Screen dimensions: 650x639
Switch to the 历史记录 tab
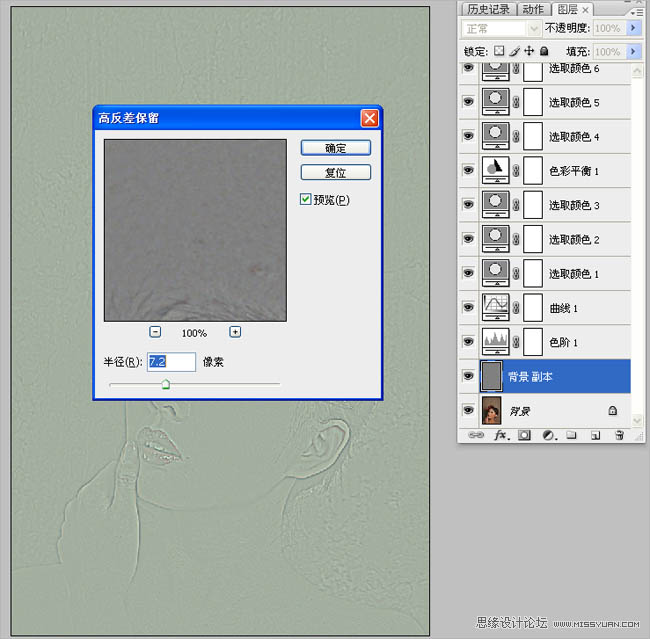(488, 9)
